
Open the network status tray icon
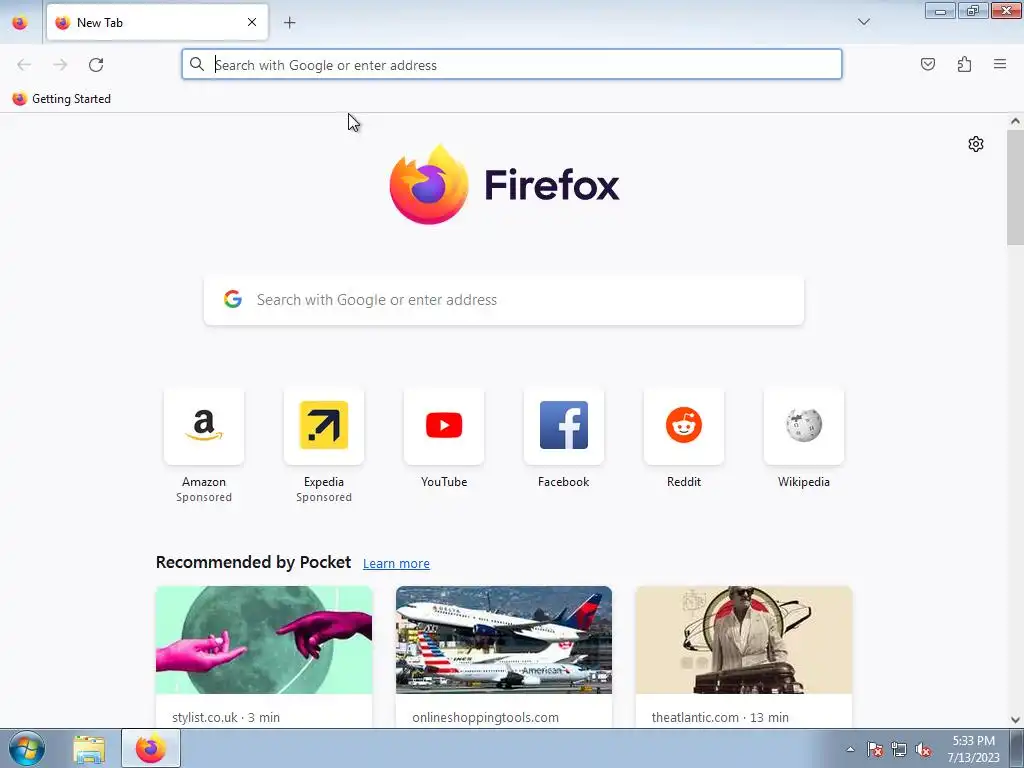[x=899, y=750]
